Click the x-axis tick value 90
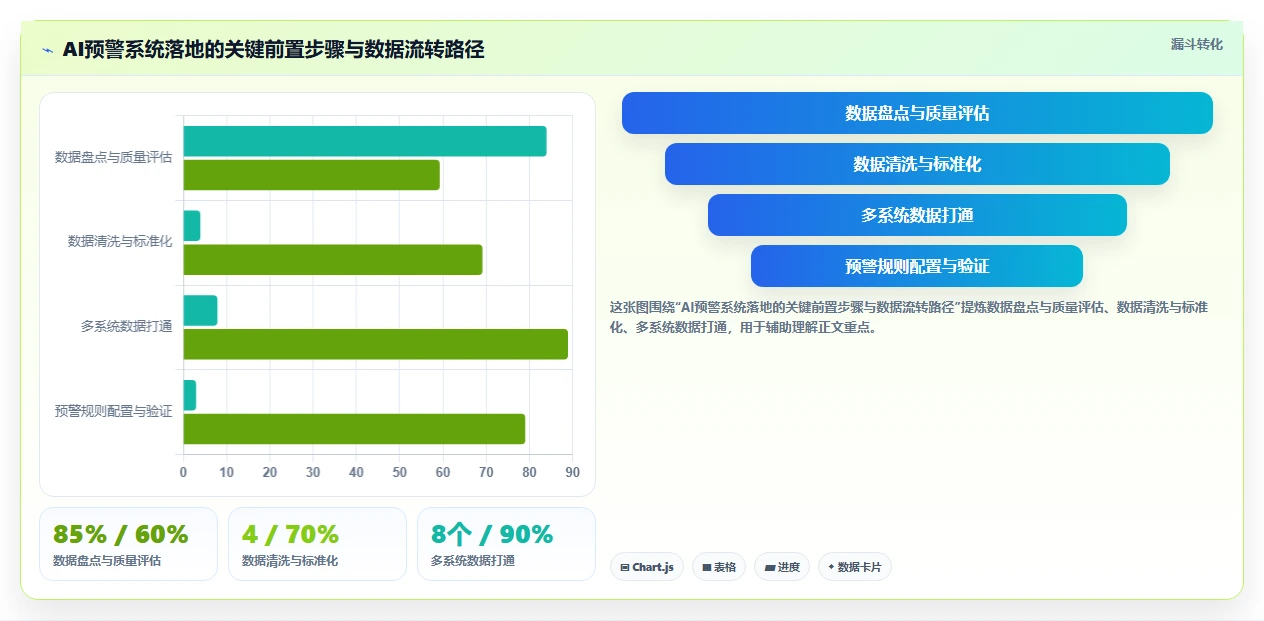The width and height of the screenshot is (1264, 621). click(x=573, y=472)
